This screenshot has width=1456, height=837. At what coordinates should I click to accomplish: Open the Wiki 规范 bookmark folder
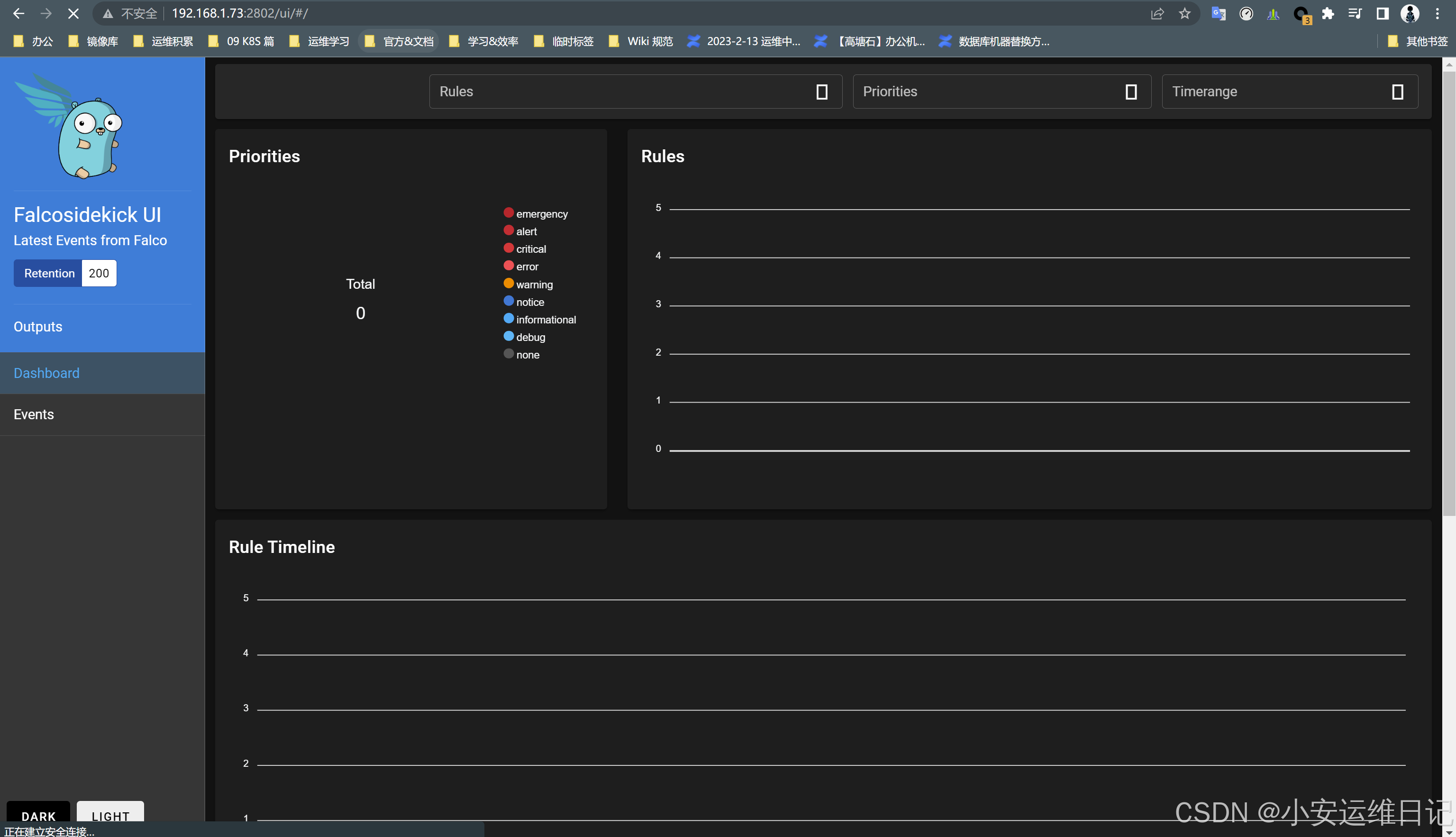point(641,41)
